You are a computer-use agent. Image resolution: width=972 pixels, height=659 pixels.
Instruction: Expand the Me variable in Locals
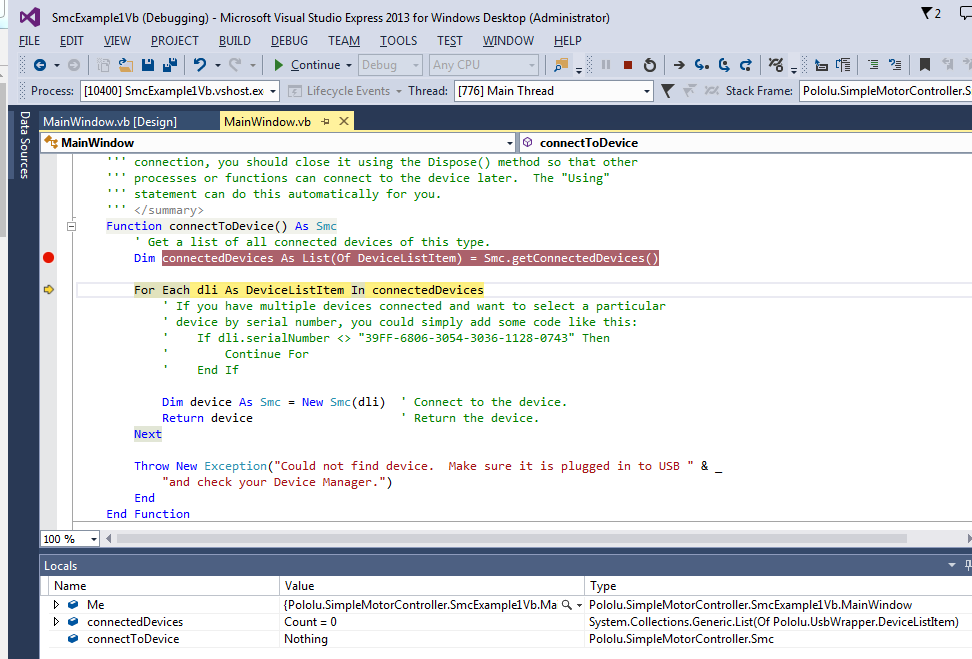coord(57,605)
